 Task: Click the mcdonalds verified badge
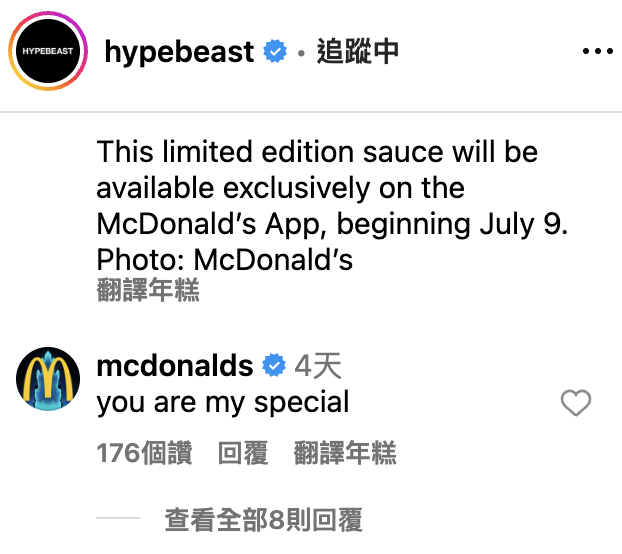[x=274, y=365]
